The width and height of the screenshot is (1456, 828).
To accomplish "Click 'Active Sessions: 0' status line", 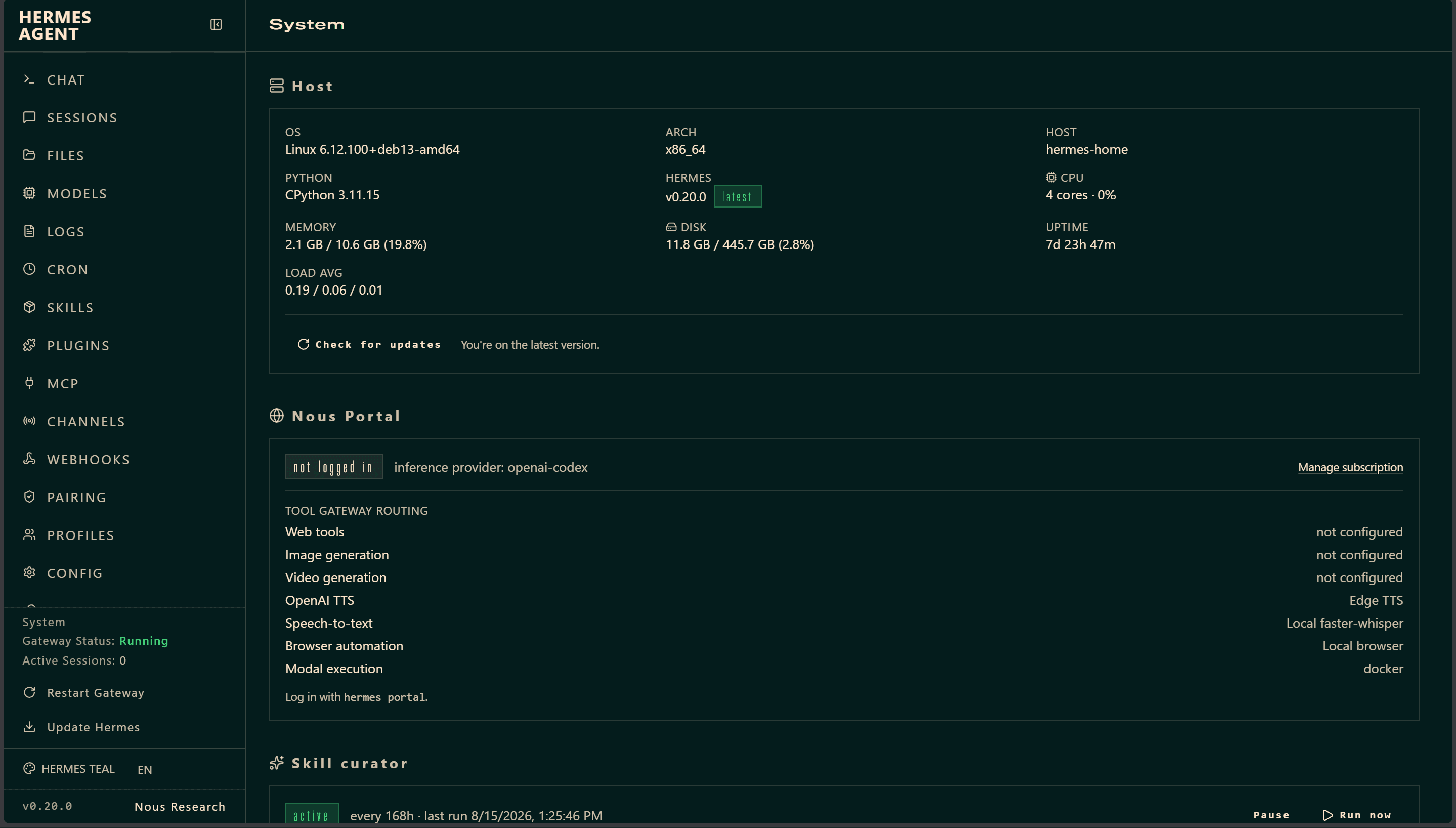I will click(74, 660).
